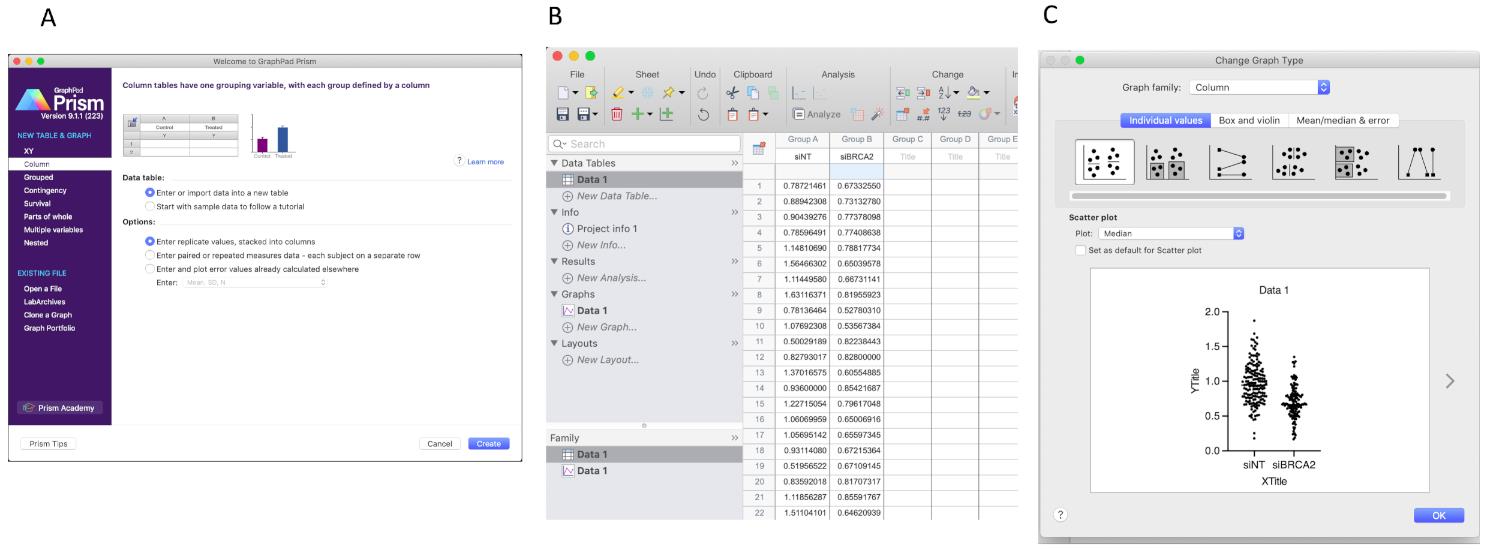Click 'New Analysis...' in navigator
1490x550 pixels.
point(610,277)
